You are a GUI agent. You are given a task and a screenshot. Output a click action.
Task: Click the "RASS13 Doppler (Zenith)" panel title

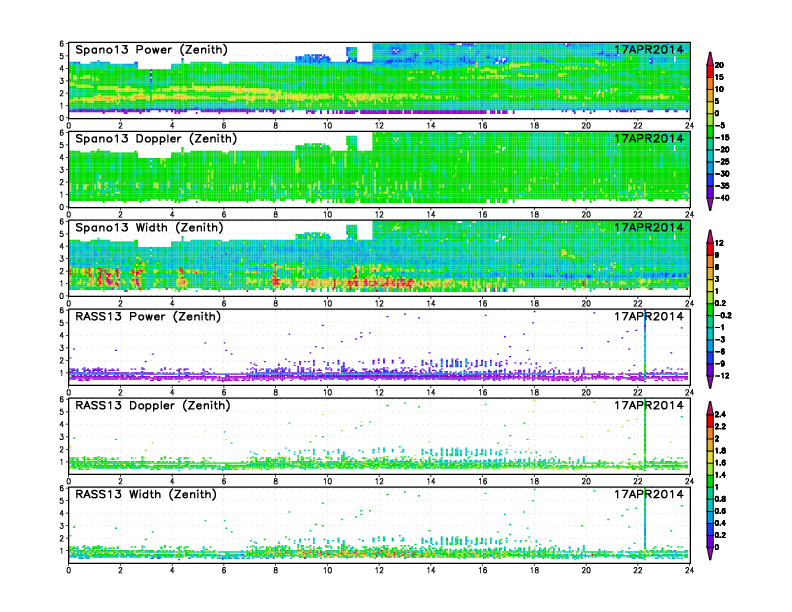pyautogui.click(x=153, y=405)
